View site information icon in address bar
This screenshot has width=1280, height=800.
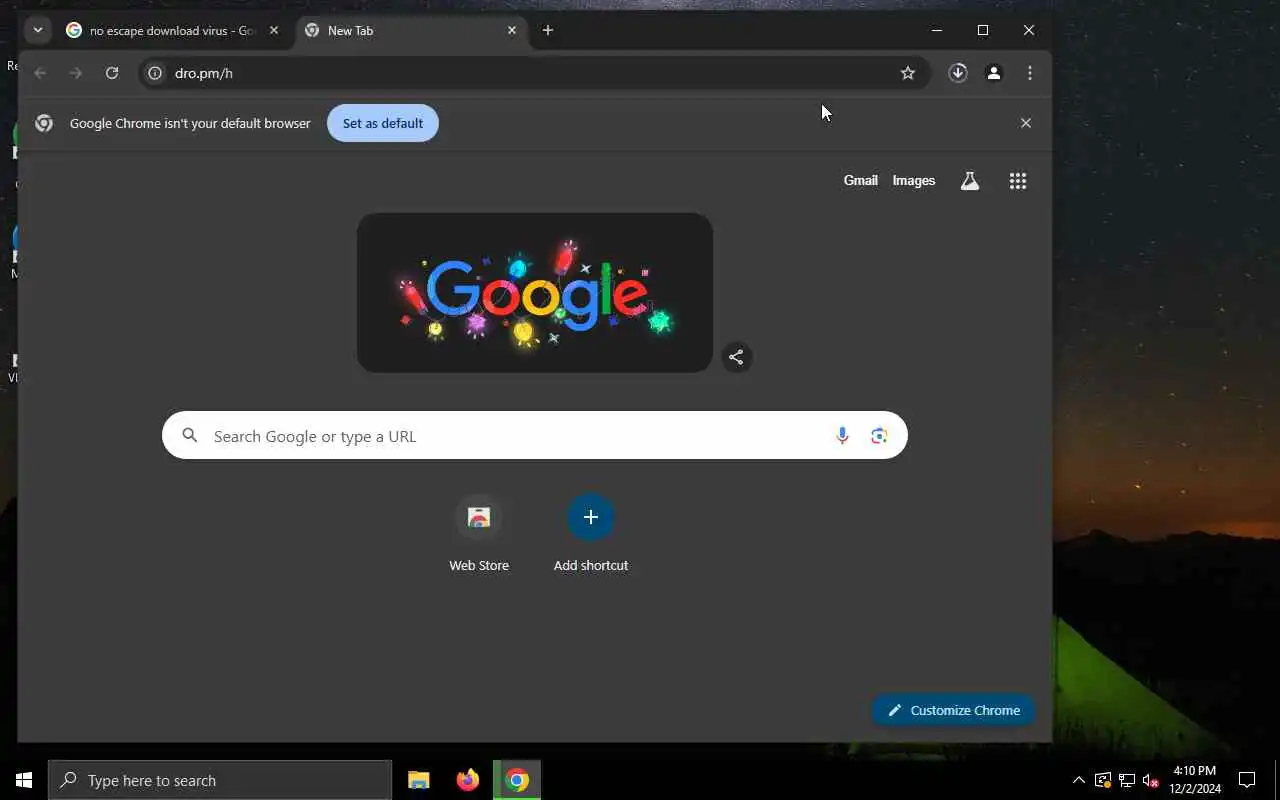[155, 73]
